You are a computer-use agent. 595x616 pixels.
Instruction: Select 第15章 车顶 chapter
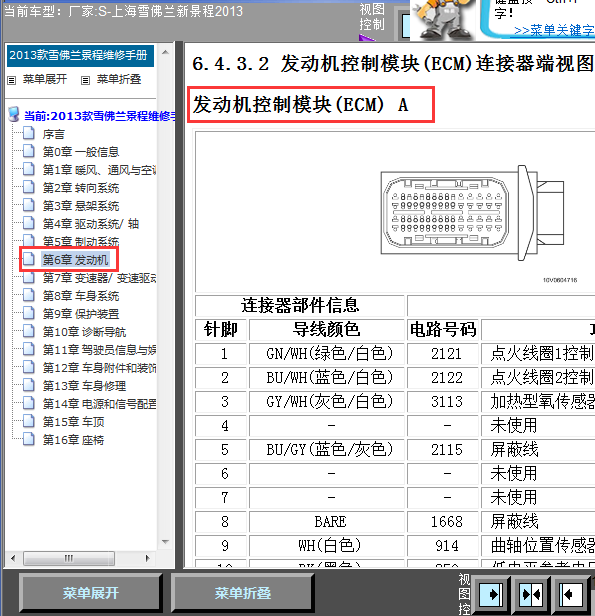(73, 422)
